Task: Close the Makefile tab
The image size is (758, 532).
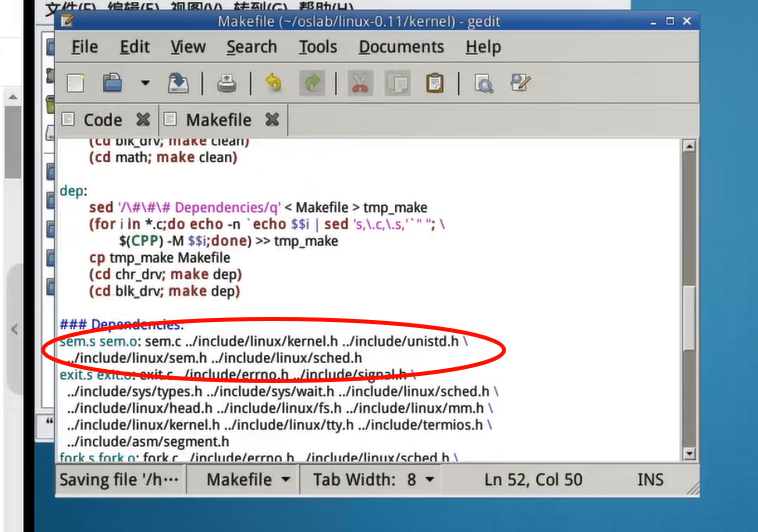Action: pos(272,120)
